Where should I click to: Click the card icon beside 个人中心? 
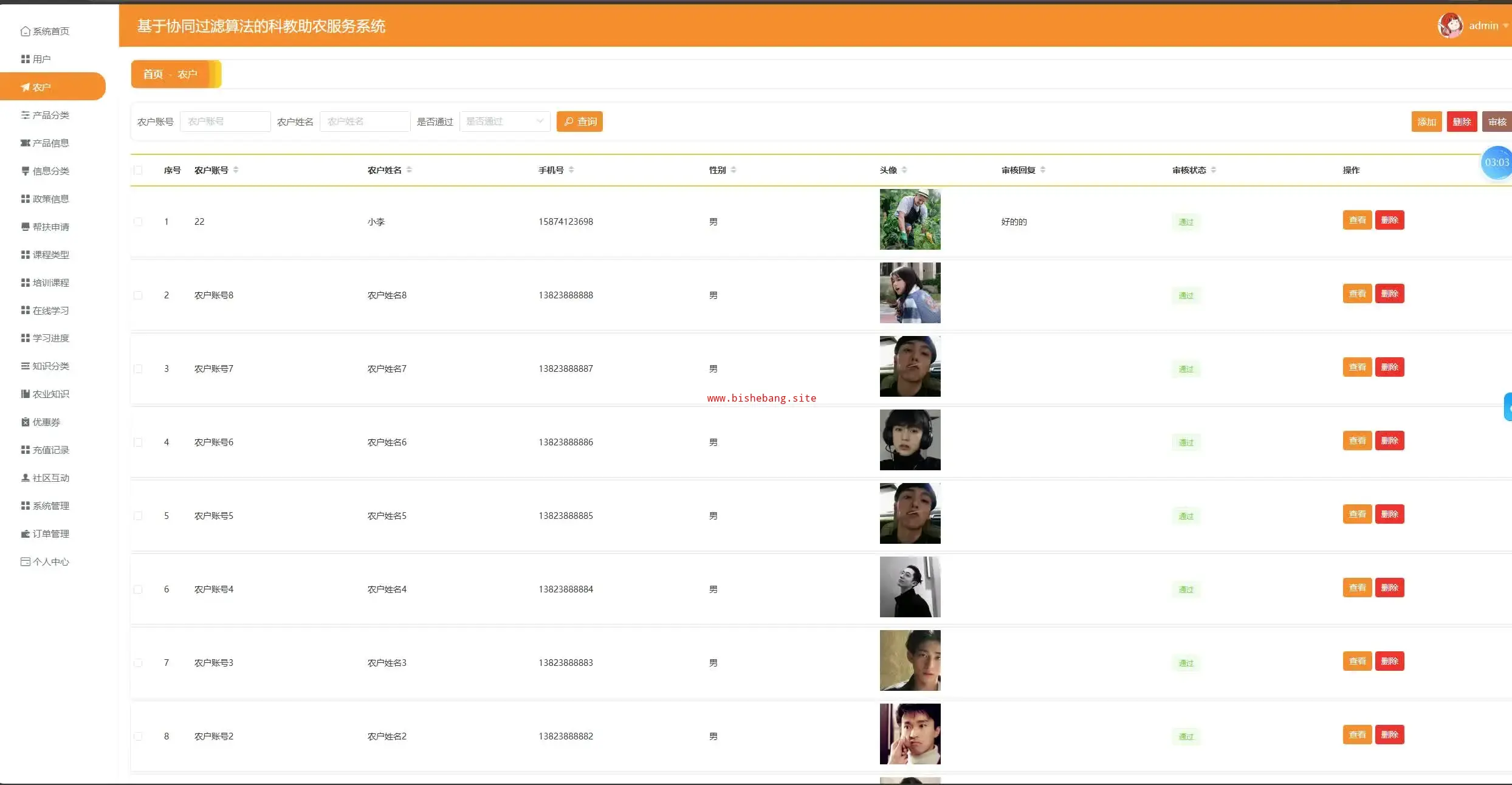pos(25,561)
